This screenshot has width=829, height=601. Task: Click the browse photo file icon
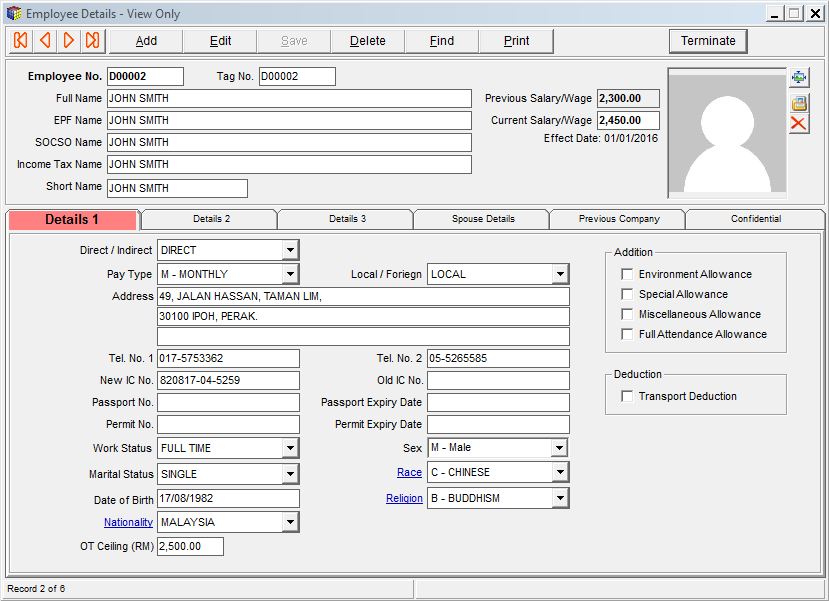point(799,103)
